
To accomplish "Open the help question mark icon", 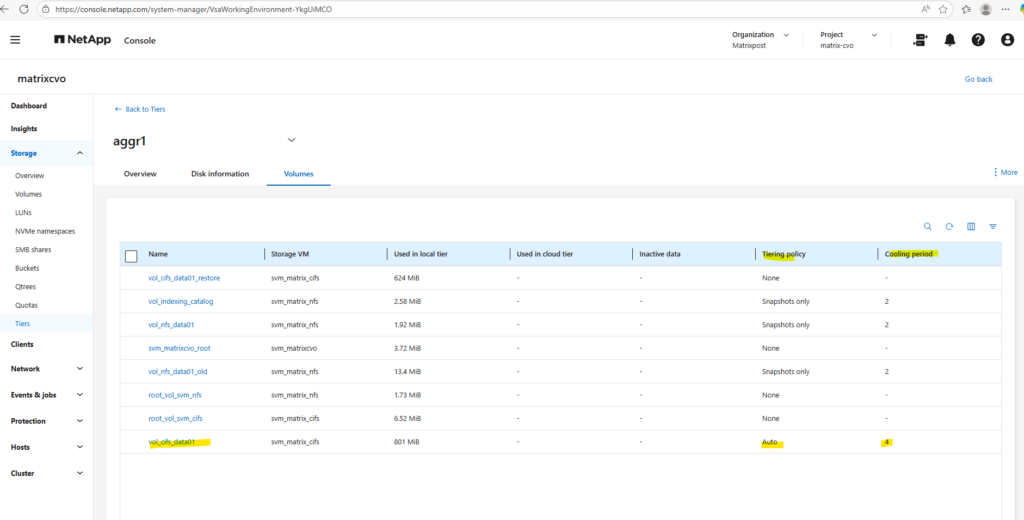I will pyautogui.click(x=978, y=40).
